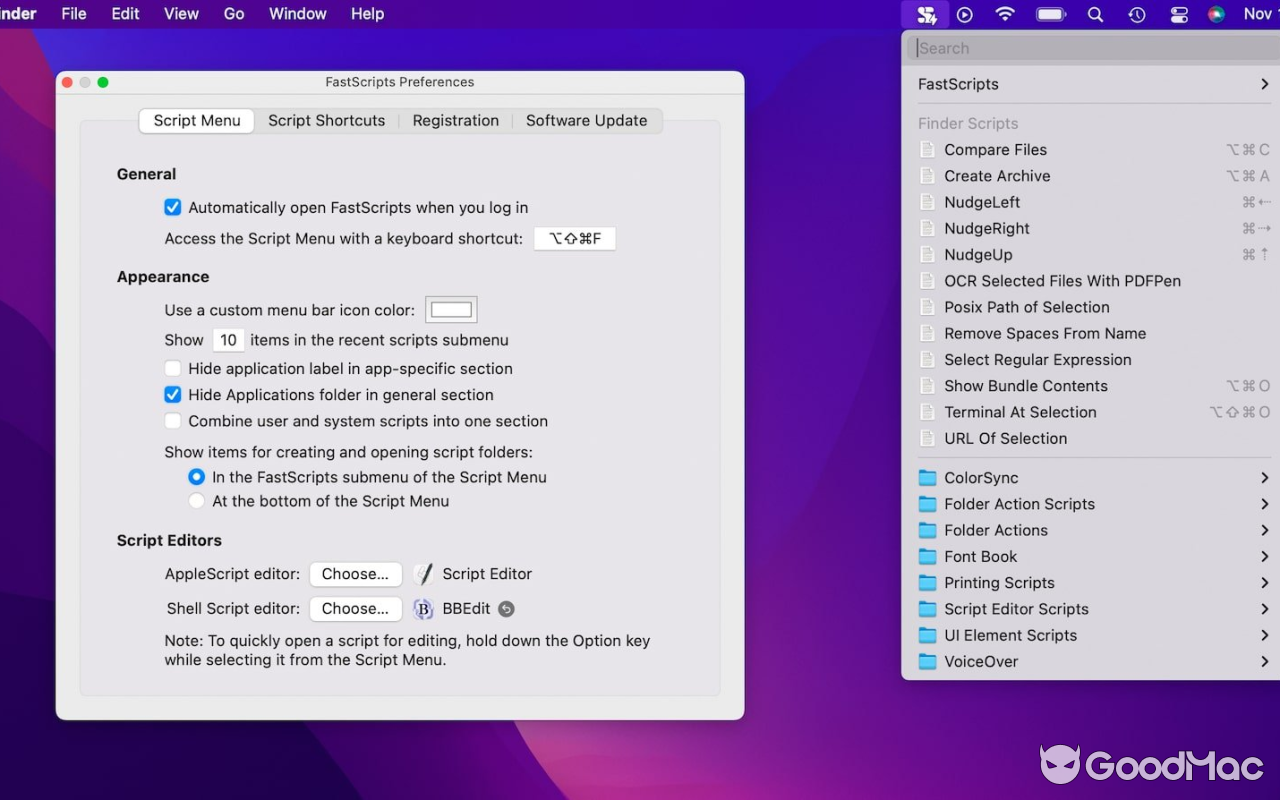
Task: Run Compare Files script from menu
Action: [x=995, y=150]
